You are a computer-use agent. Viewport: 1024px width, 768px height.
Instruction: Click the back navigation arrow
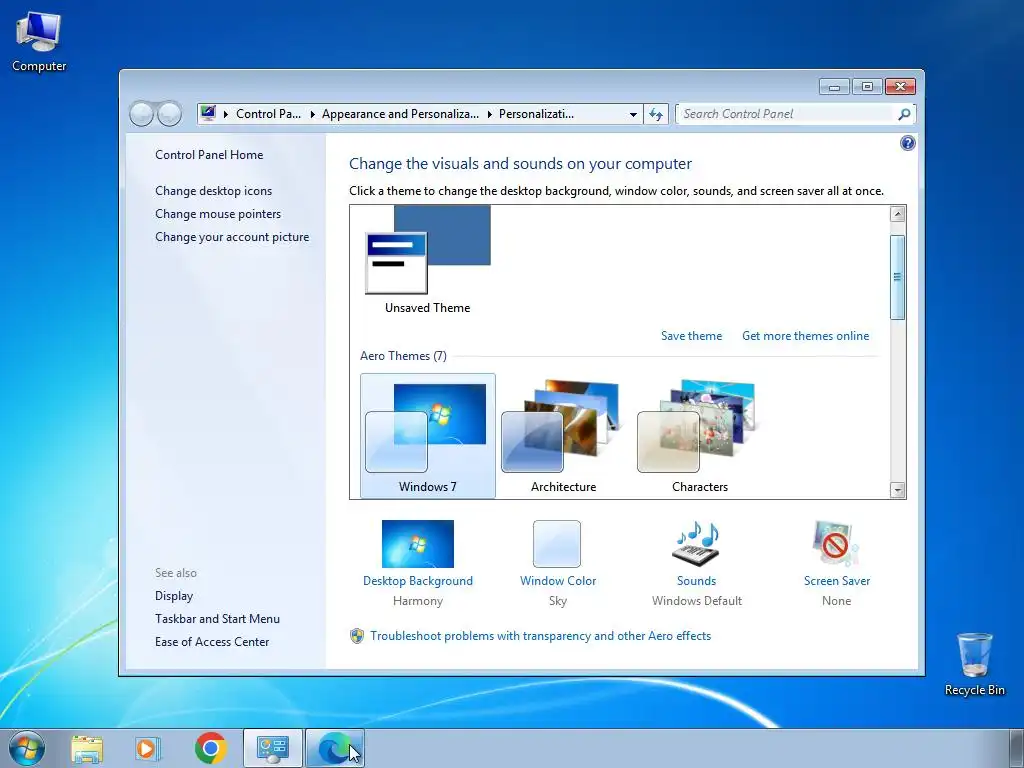tap(142, 114)
